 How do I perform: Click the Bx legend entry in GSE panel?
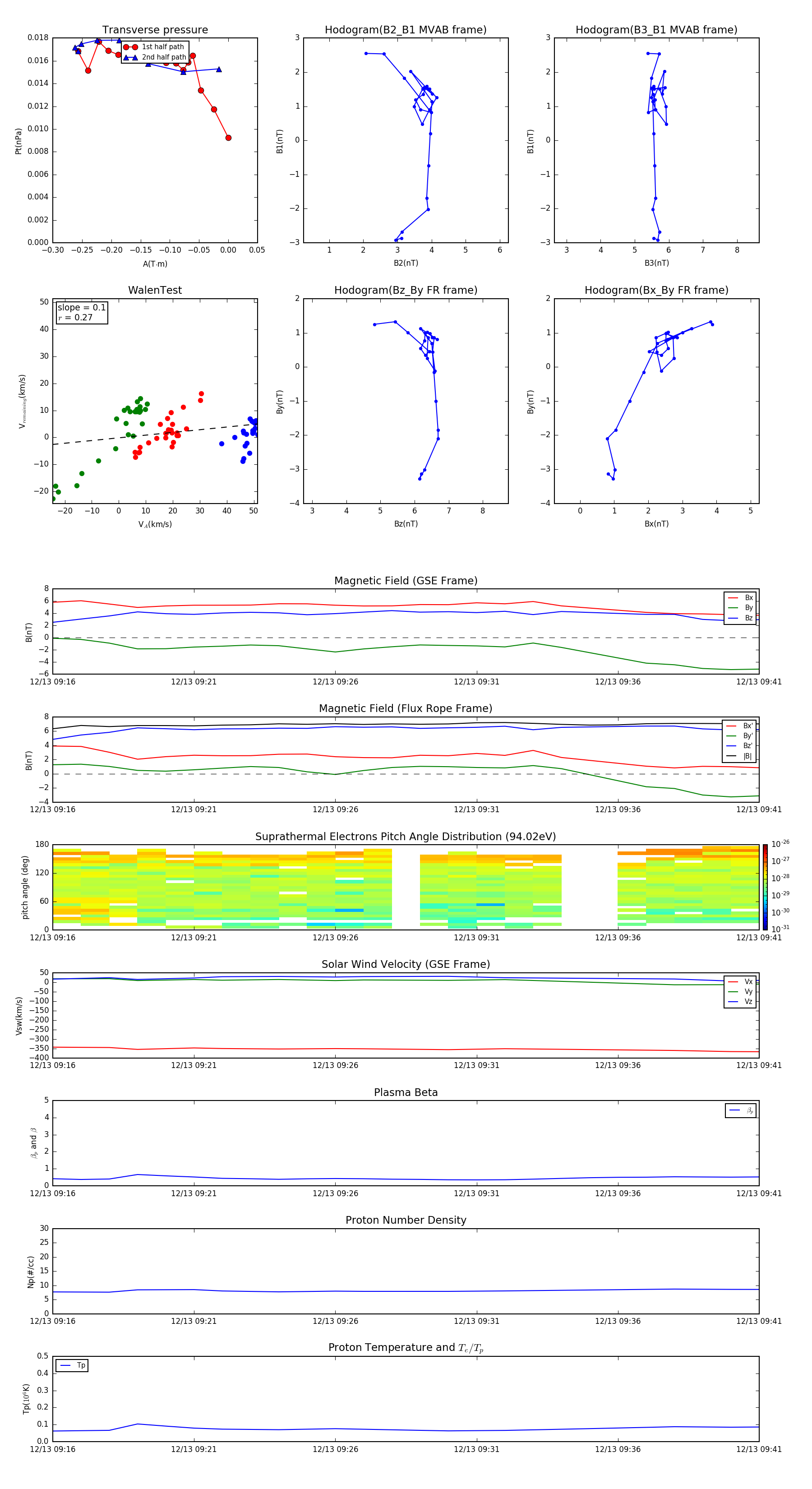point(740,598)
